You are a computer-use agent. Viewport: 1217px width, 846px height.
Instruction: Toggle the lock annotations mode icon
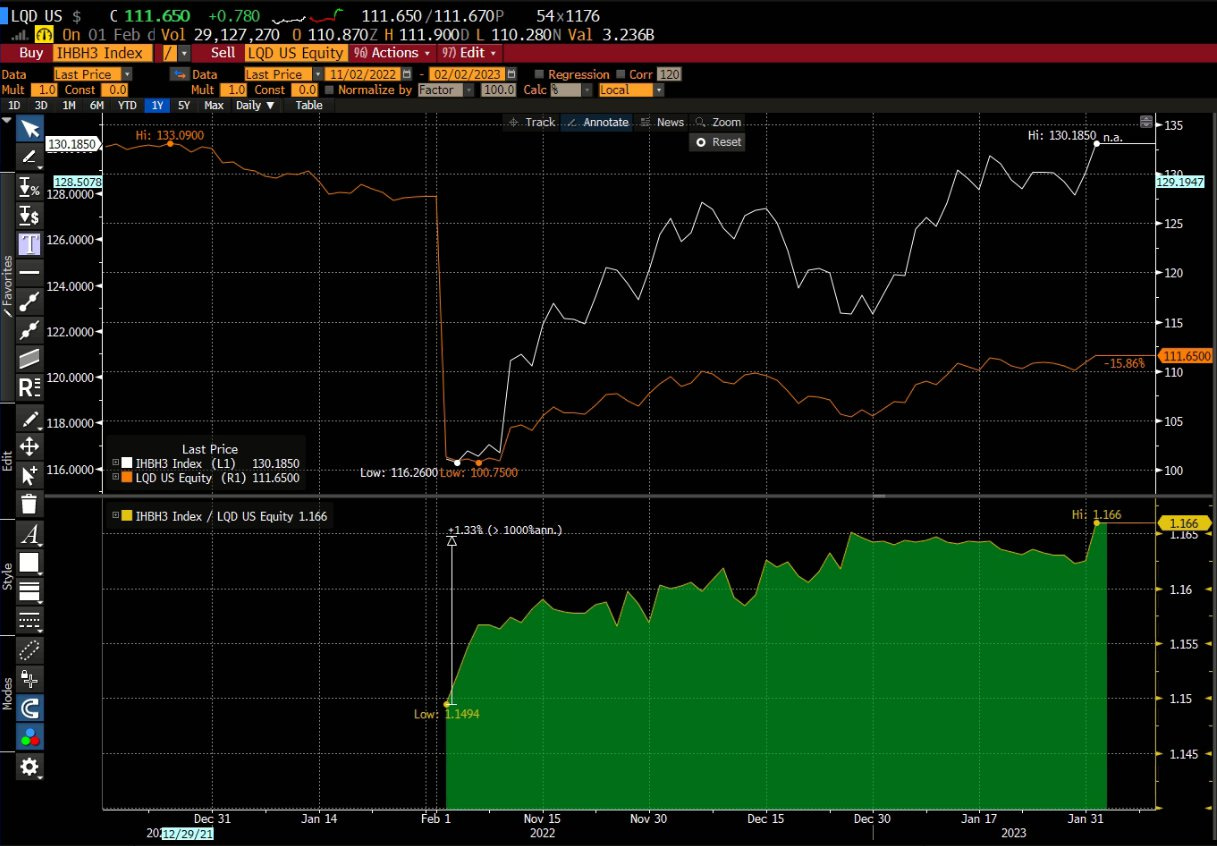pyautogui.click(x=30, y=680)
